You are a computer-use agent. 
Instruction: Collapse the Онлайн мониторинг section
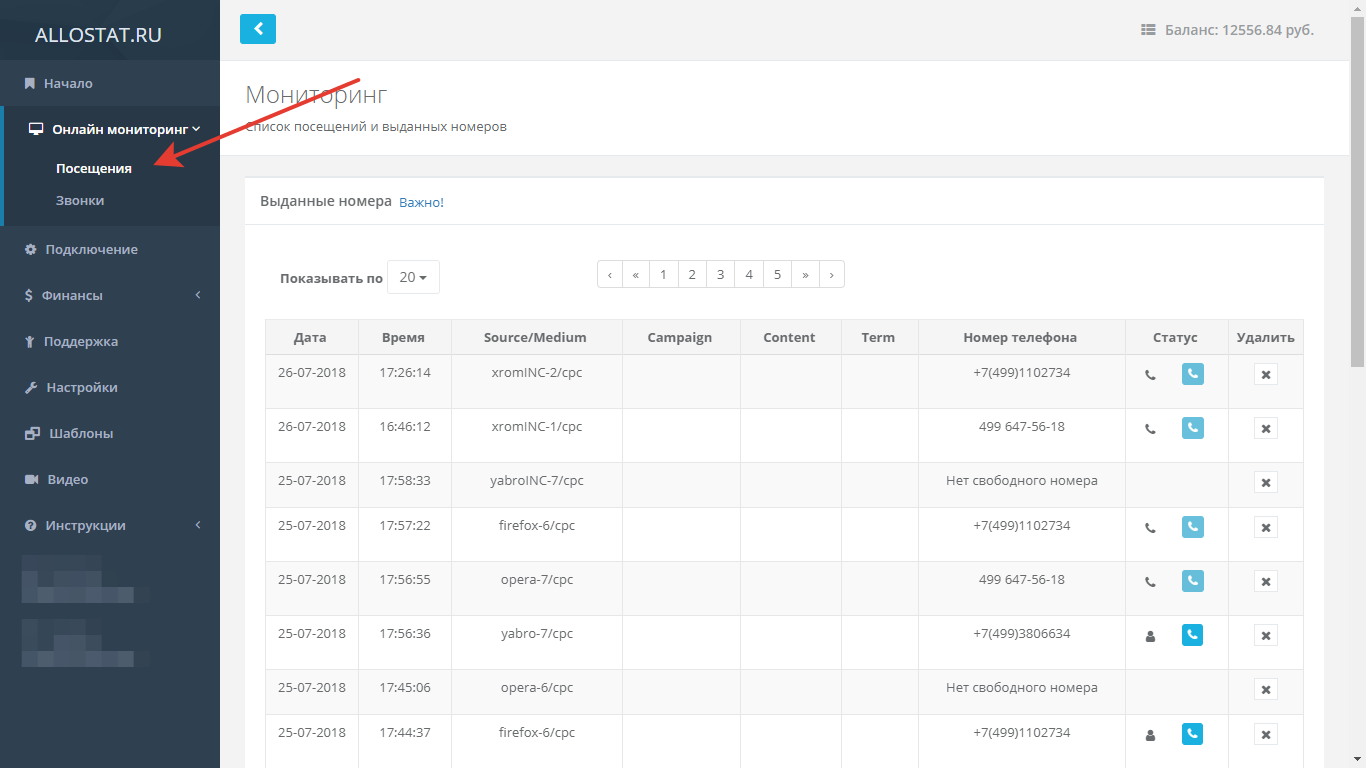[112, 129]
